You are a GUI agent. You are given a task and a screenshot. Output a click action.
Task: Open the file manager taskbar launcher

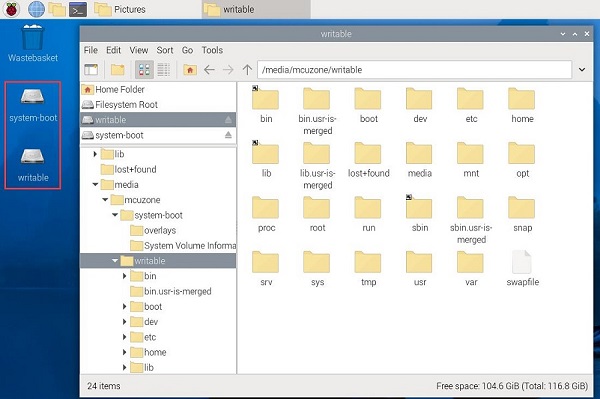tap(57, 9)
